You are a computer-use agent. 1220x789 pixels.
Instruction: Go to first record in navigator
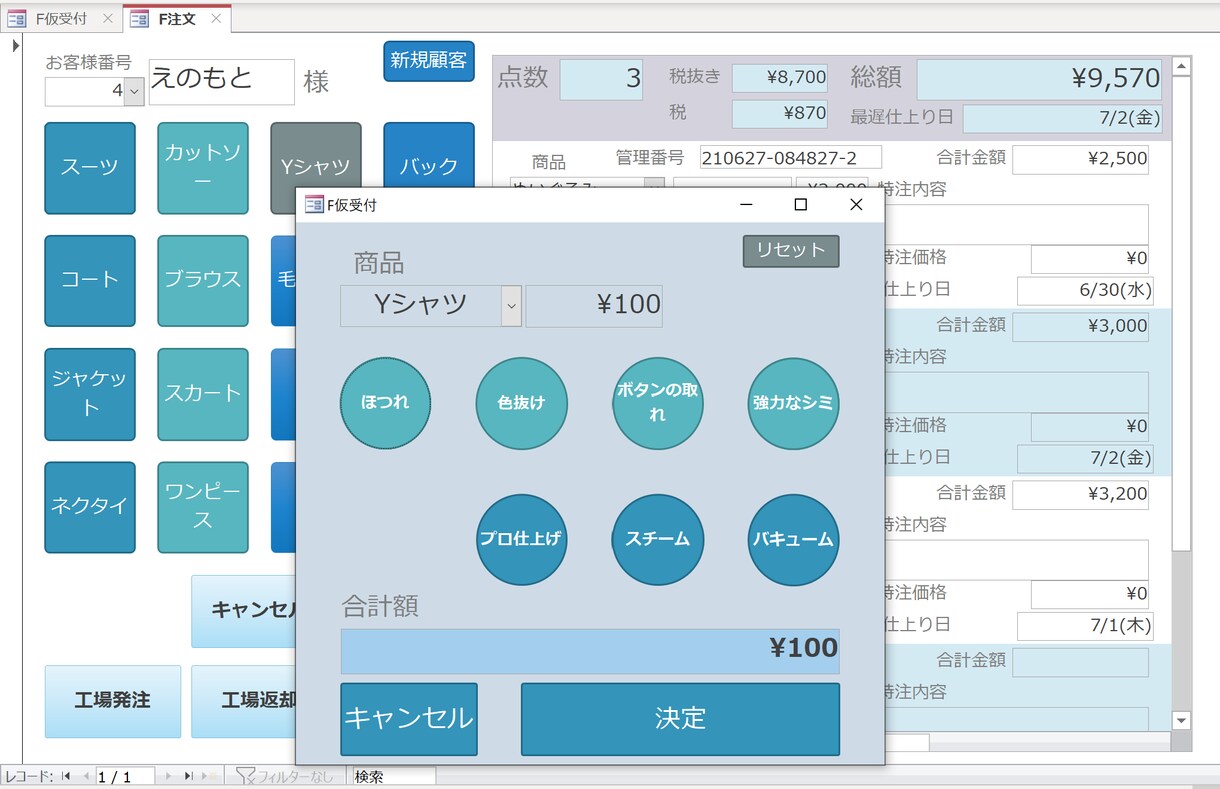66,776
